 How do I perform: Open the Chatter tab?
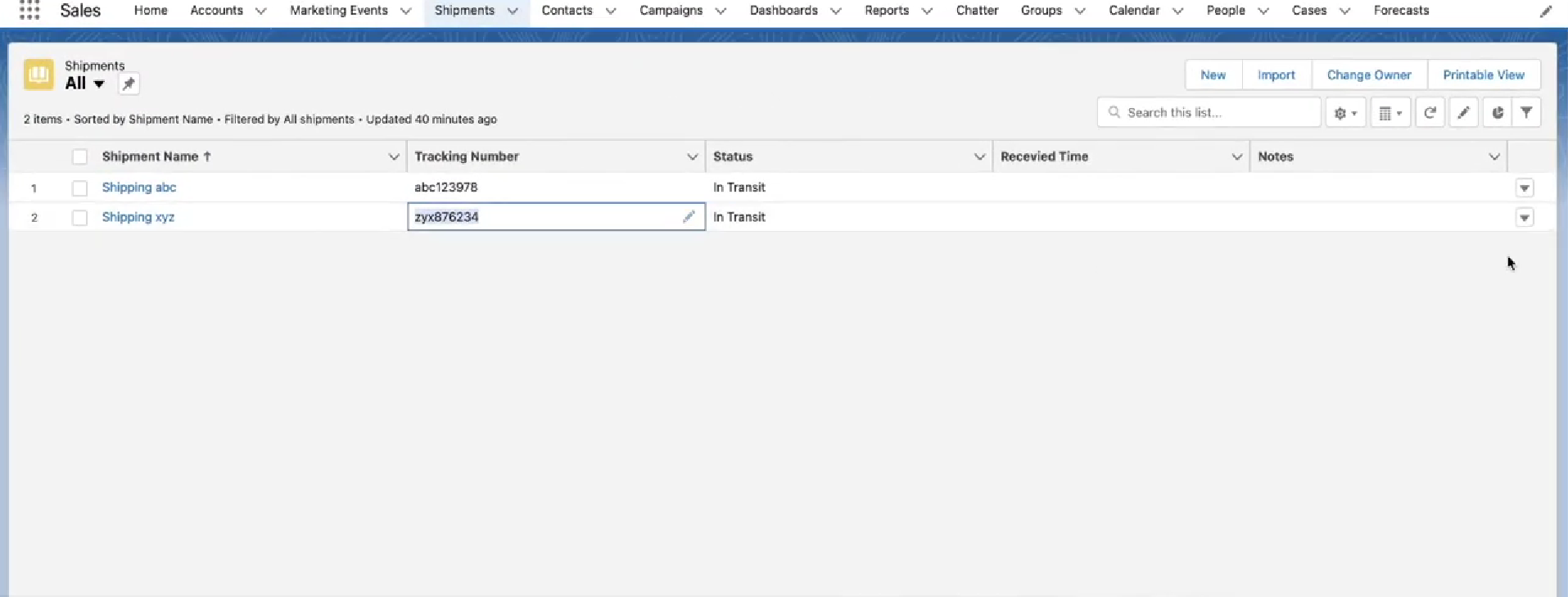pyautogui.click(x=977, y=11)
